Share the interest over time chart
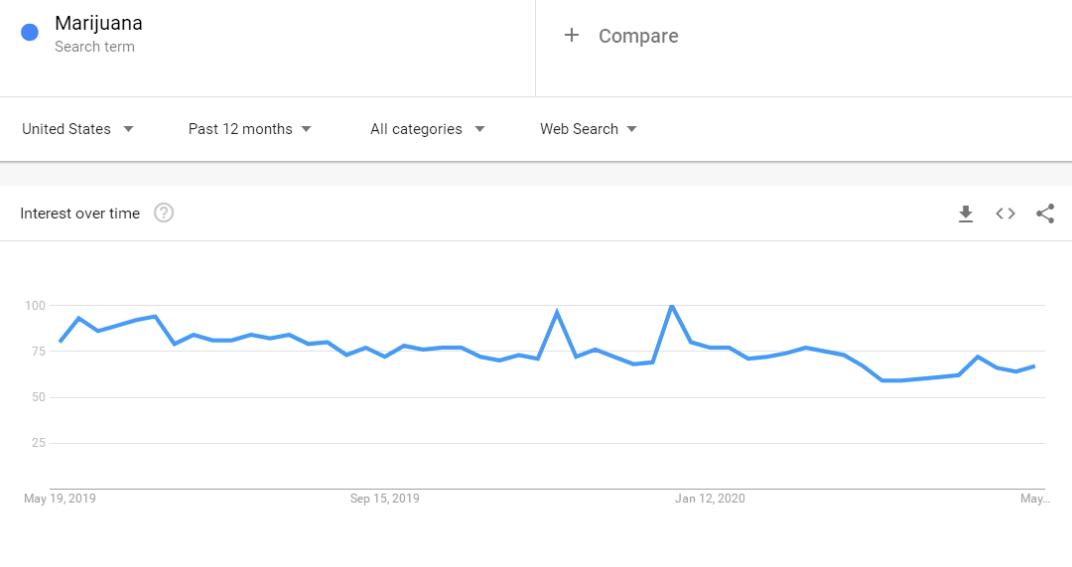Screen dimensions: 1072x567 coord(1045,213)
